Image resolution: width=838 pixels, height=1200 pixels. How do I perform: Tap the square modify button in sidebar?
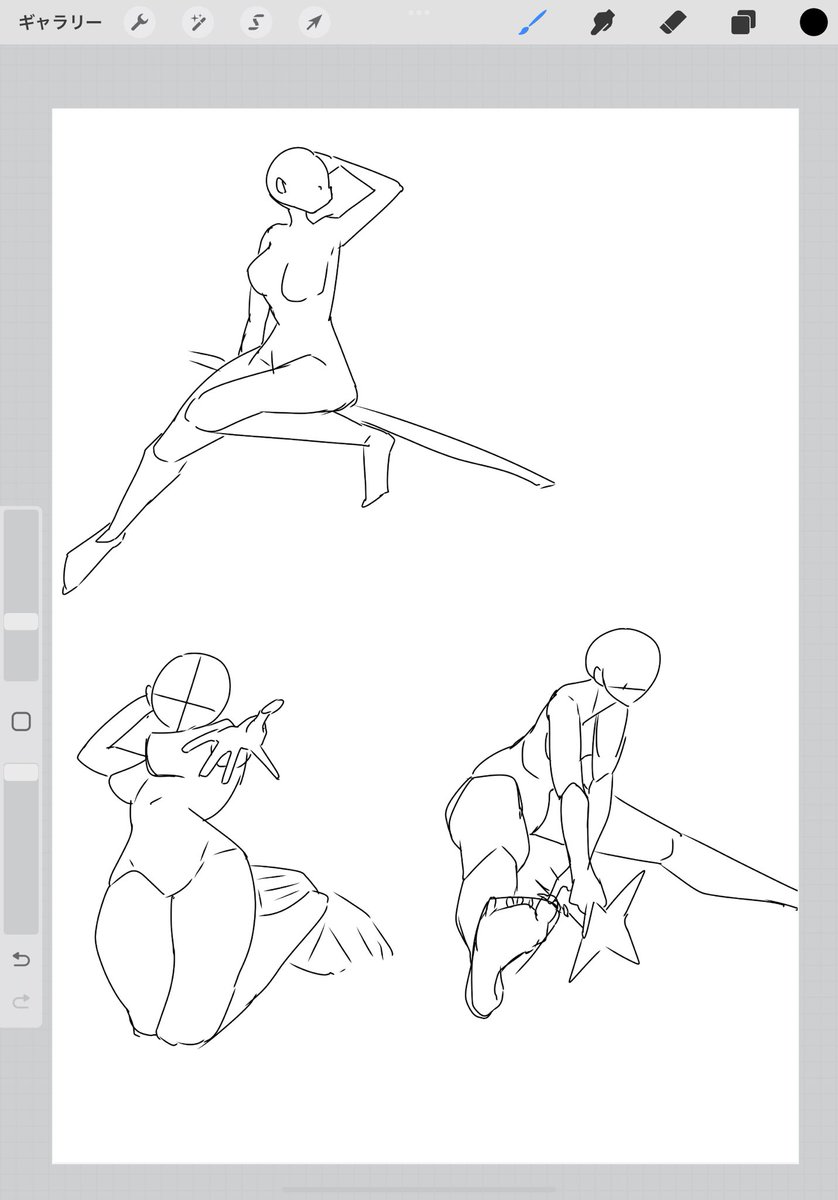21,721
